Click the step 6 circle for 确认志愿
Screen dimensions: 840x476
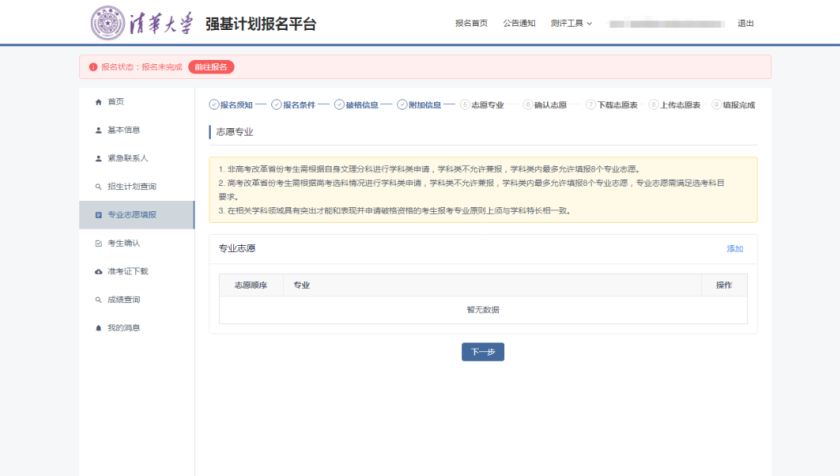coord(528,104)
